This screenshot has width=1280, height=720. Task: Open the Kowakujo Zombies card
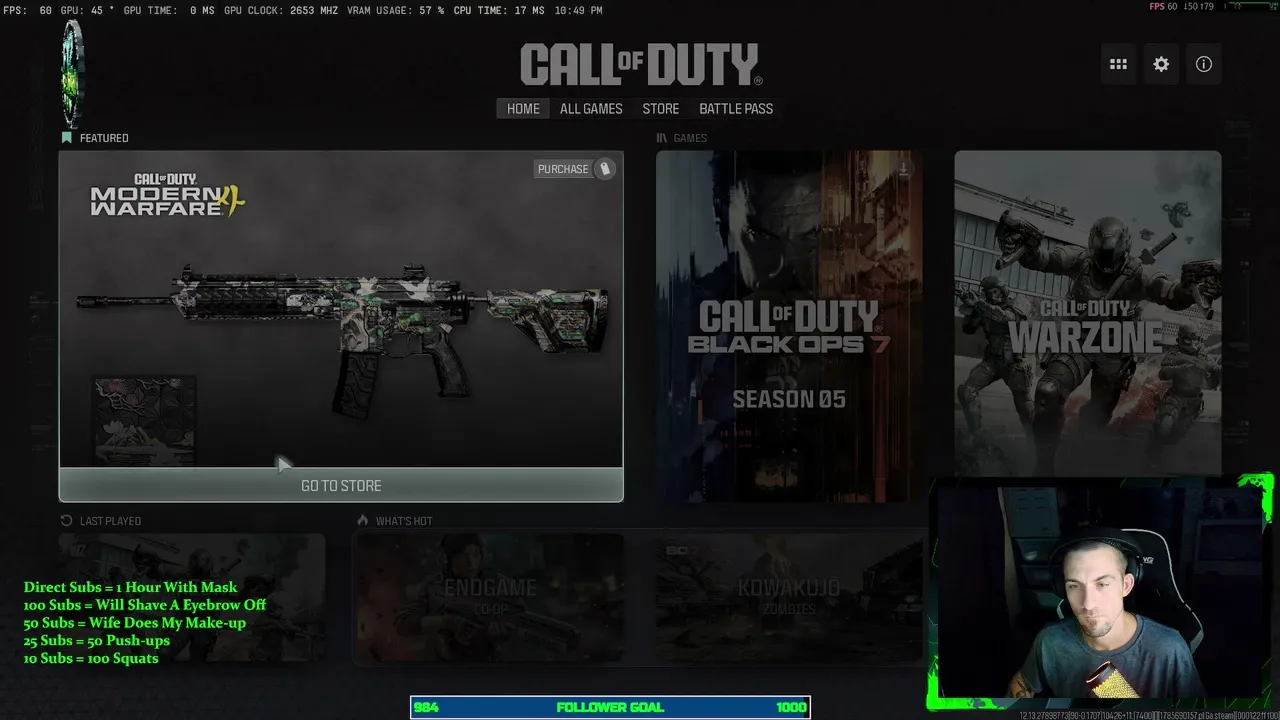coord(790,597)
